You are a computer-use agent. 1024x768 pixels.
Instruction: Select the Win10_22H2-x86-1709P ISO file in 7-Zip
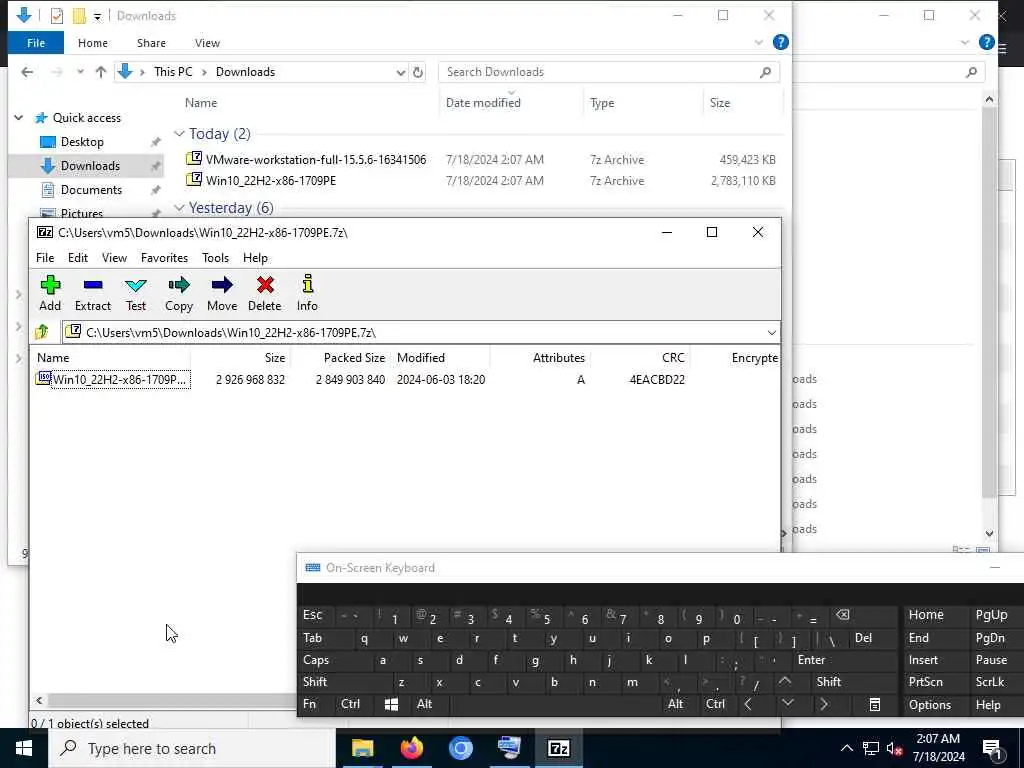coord(113,379)
